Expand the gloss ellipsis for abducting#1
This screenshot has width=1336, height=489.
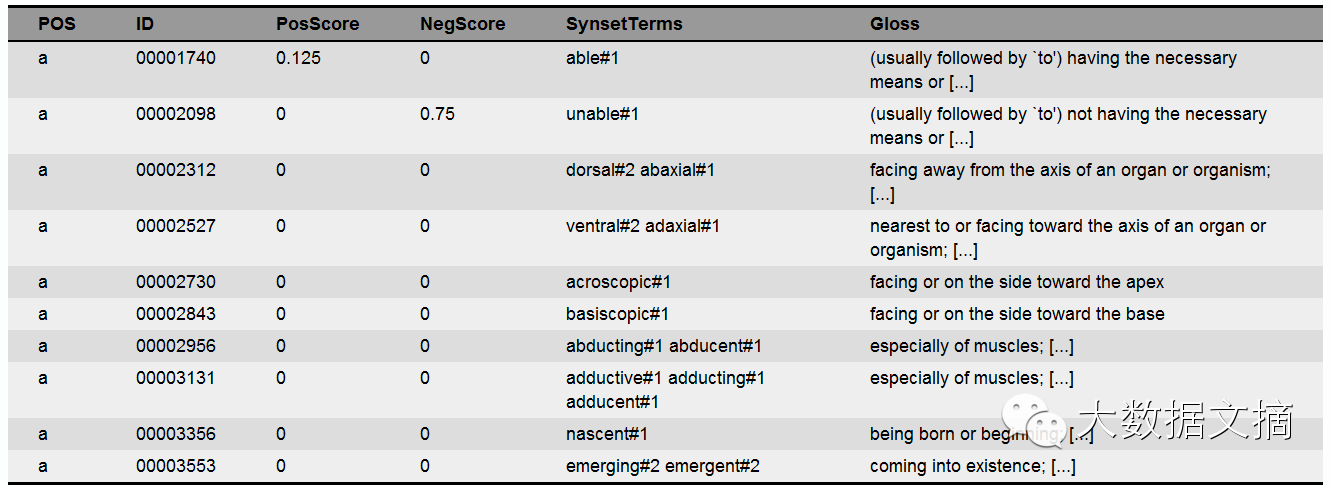coord(1060,346)
